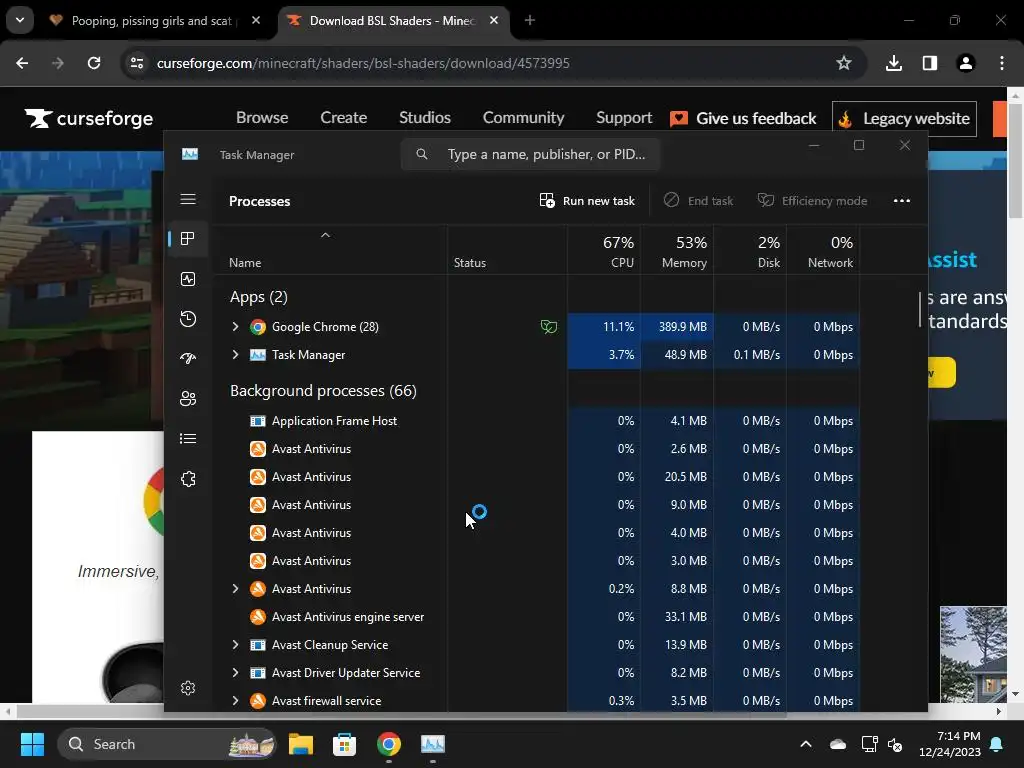
Task: Sort processes by CPU column
Action: [x=604, y=251]
